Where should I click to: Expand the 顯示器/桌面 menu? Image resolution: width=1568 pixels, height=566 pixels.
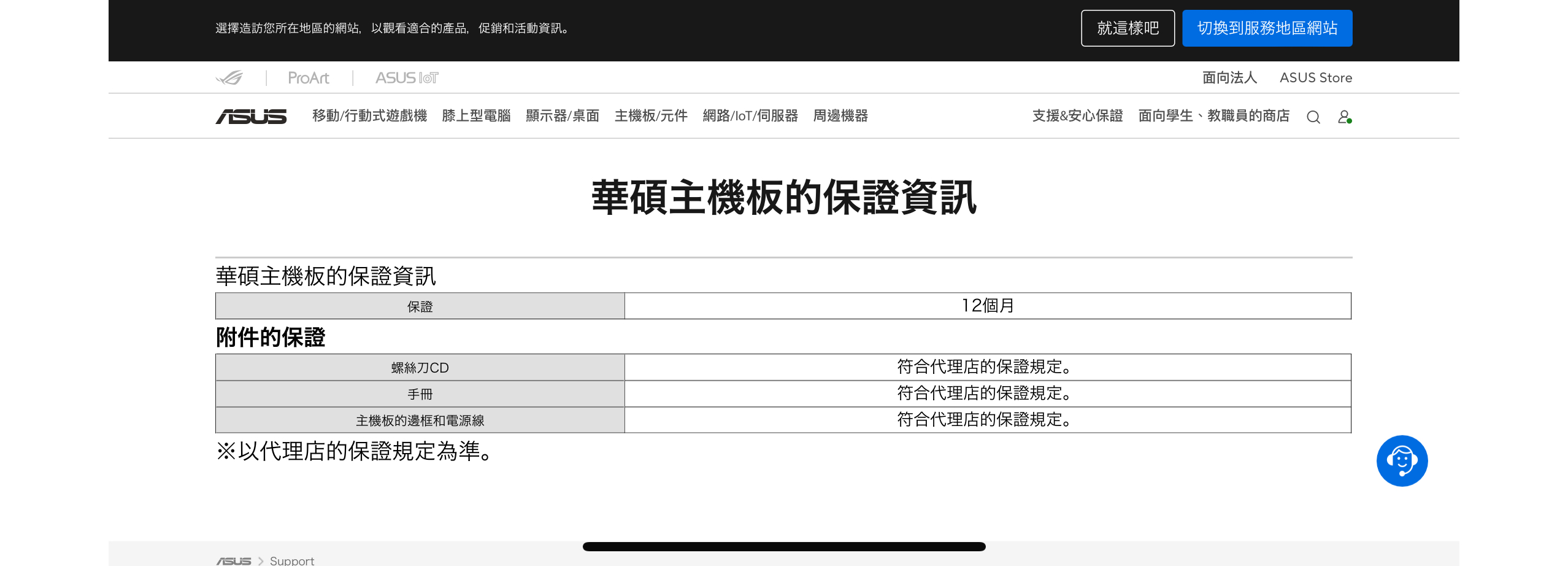tap(563, 116)
